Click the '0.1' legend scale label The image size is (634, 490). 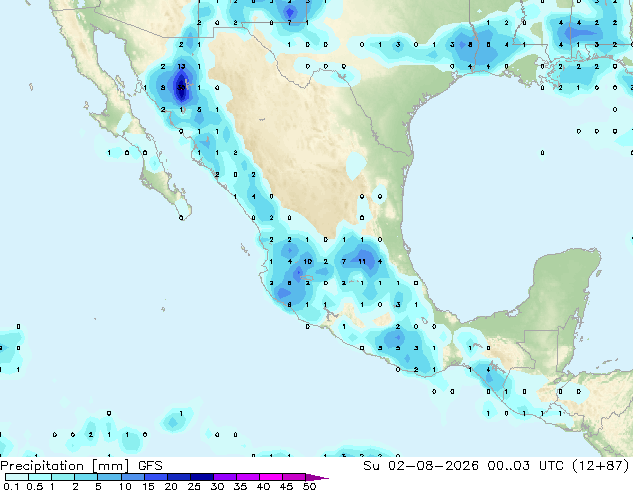(11, 486)
